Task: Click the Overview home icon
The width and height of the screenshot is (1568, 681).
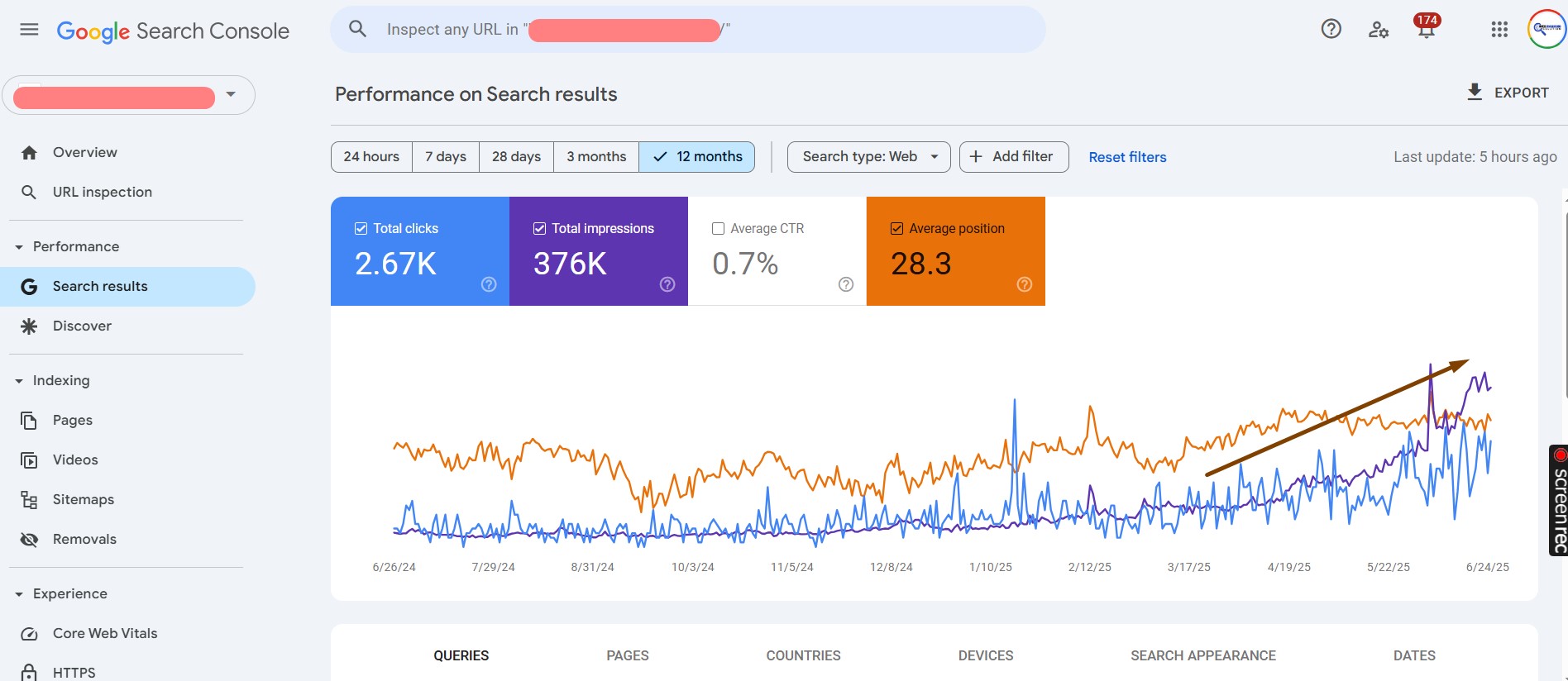Action: click(x=30, y=153)
